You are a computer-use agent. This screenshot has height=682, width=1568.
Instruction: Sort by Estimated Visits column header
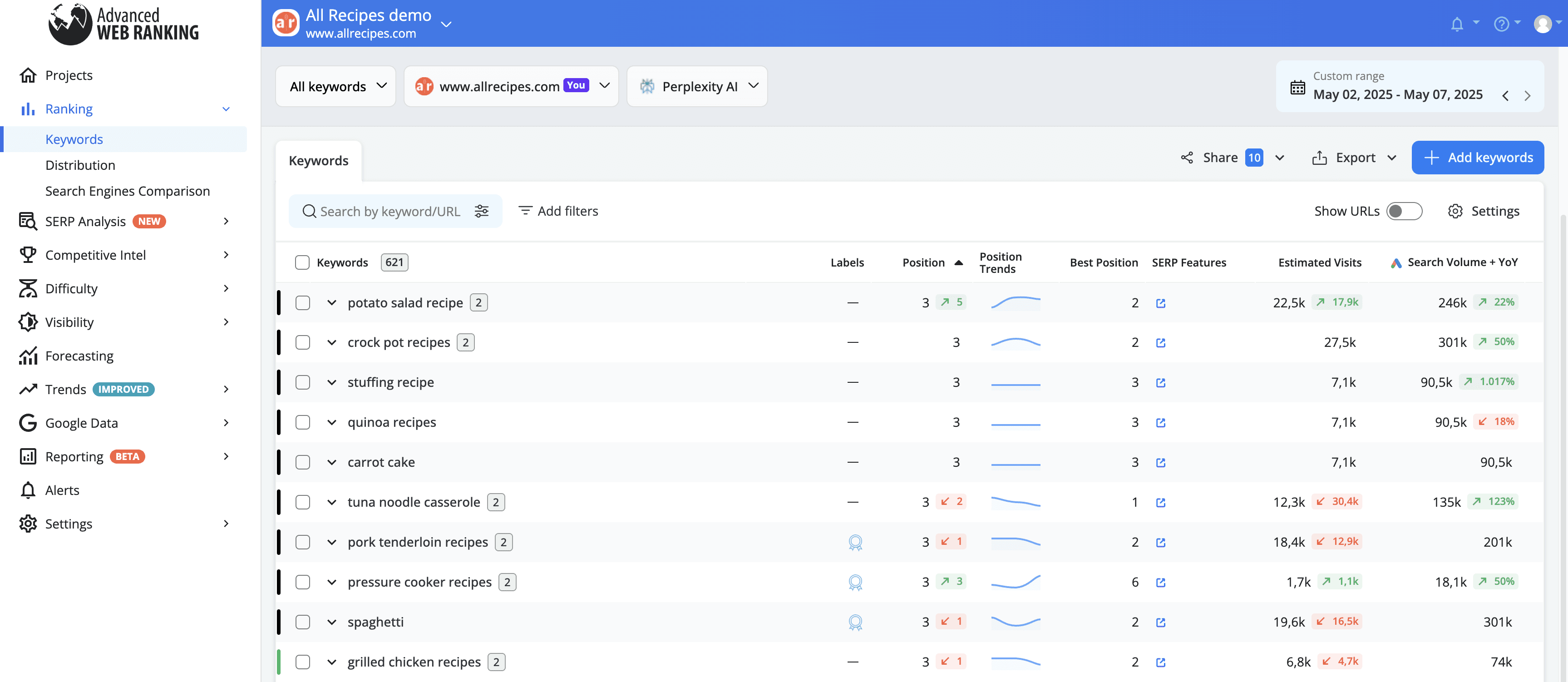(x=1320, y=262)
